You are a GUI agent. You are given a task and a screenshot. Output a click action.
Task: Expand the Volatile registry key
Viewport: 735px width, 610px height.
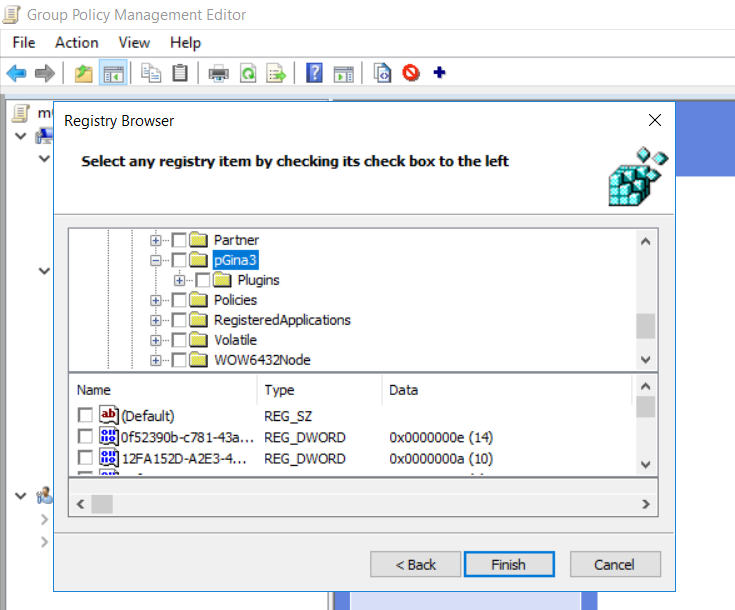(x=156, y=340)
